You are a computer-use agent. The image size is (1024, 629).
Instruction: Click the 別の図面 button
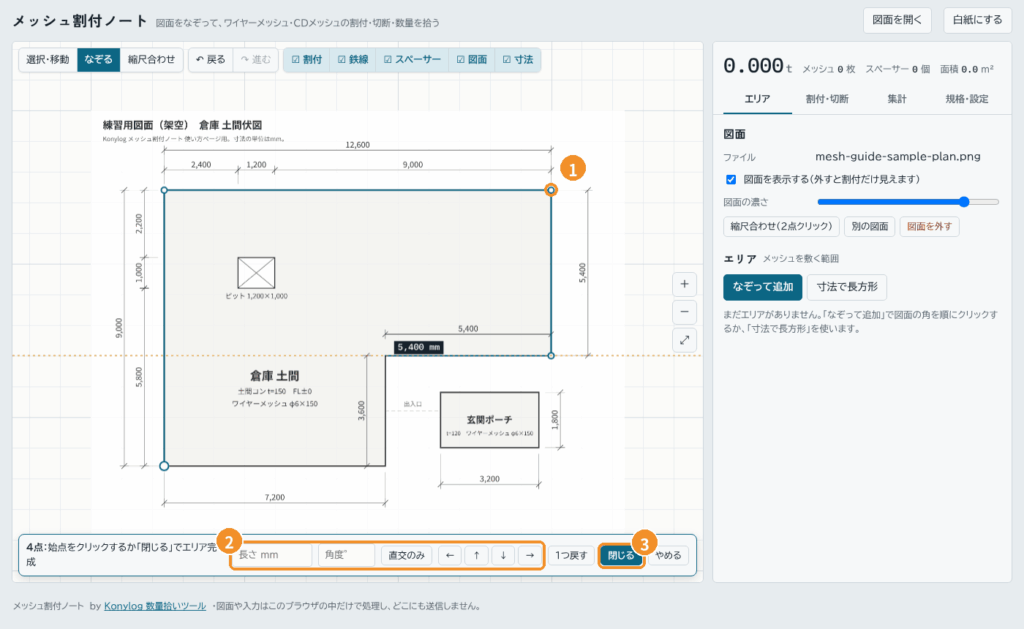click(x=869, y=227)
